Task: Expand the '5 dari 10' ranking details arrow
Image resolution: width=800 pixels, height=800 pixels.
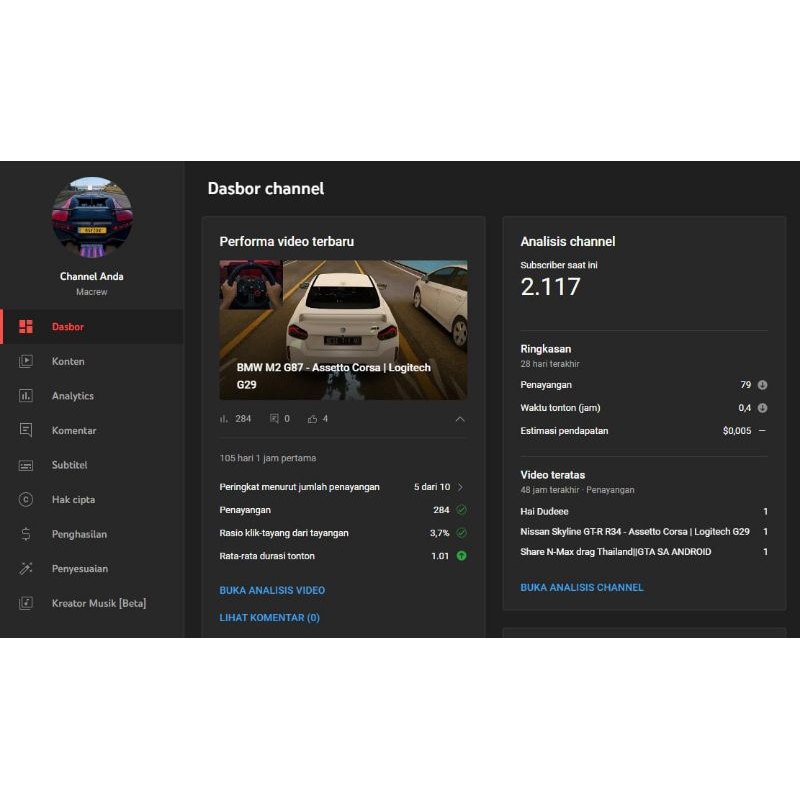Action: (x=461, y=486)
